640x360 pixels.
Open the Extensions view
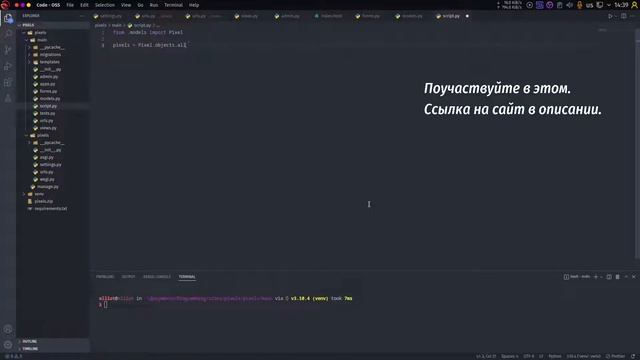point(8,82)
